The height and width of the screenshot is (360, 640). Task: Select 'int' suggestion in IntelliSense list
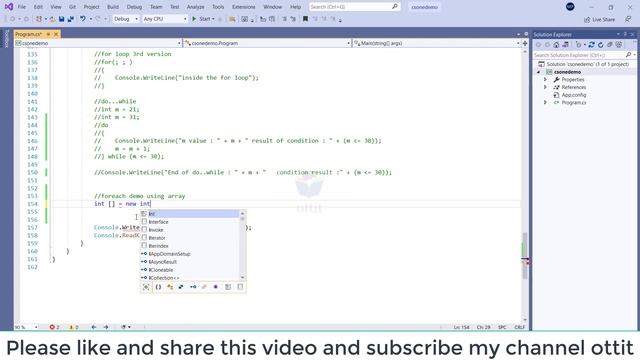point(190,214)
